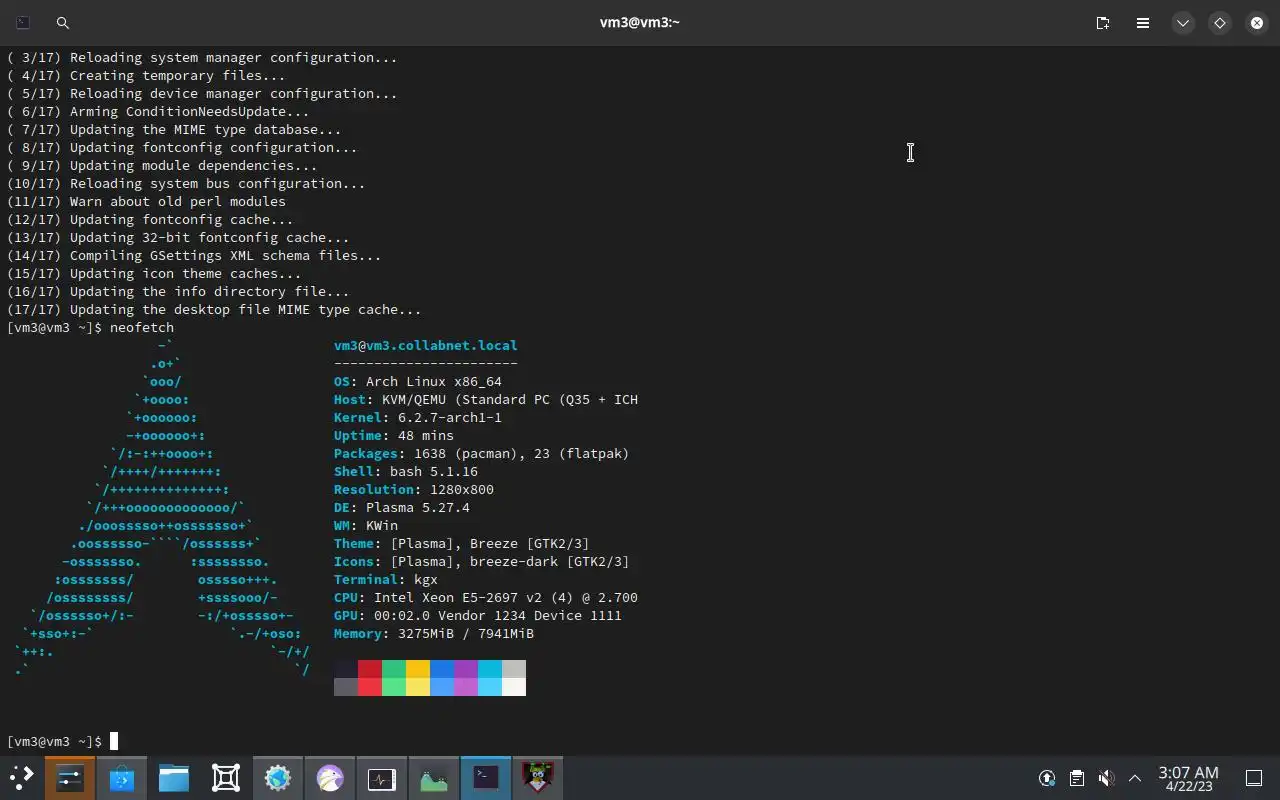Image resolution: width=1280 pixels, height=800 pixels.
Task: Click the Packages 1638 (pacman) line
Action: (482, 454)
